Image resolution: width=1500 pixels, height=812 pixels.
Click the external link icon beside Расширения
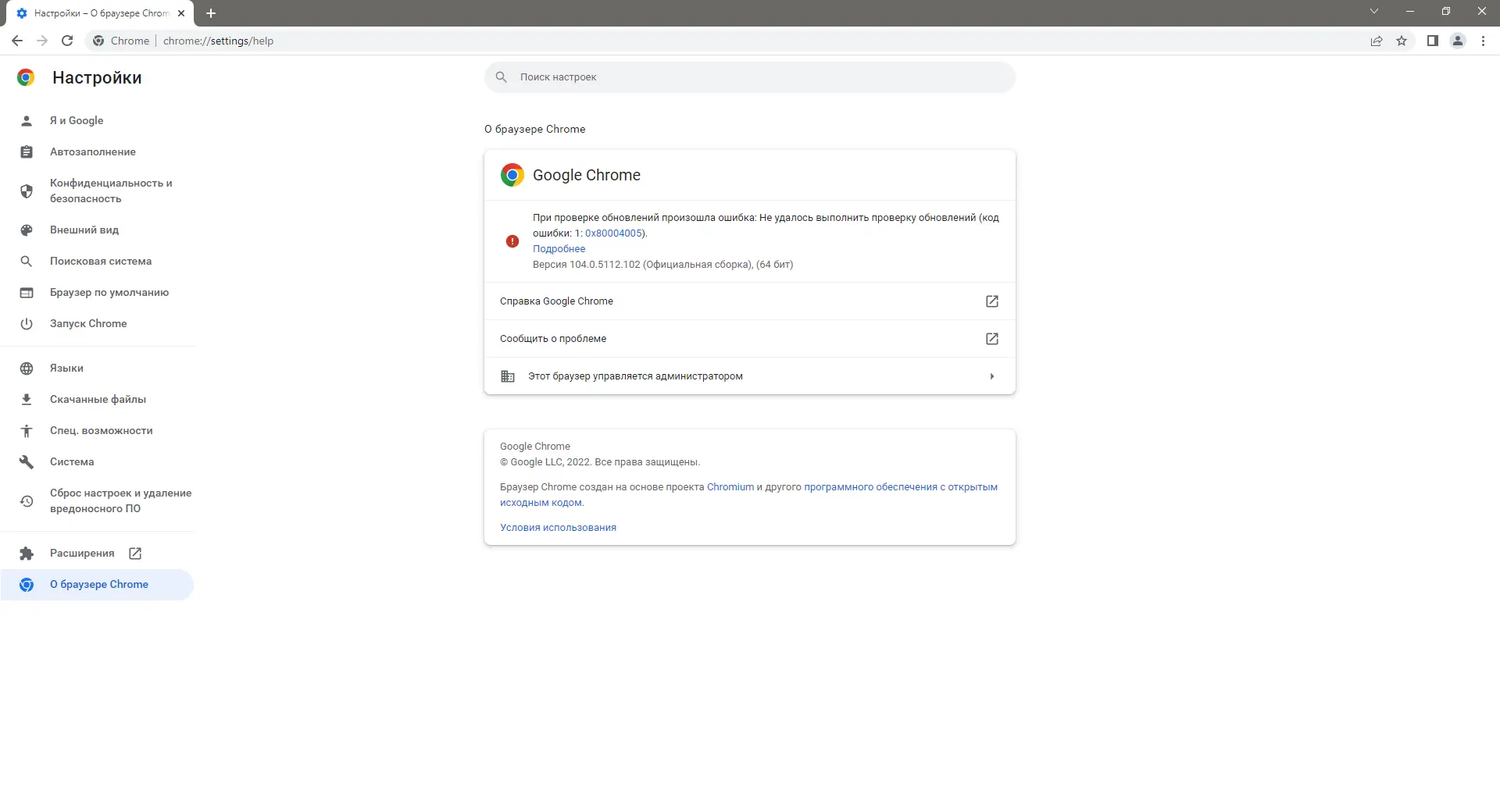pyautogui.click(x=135, y=554)
